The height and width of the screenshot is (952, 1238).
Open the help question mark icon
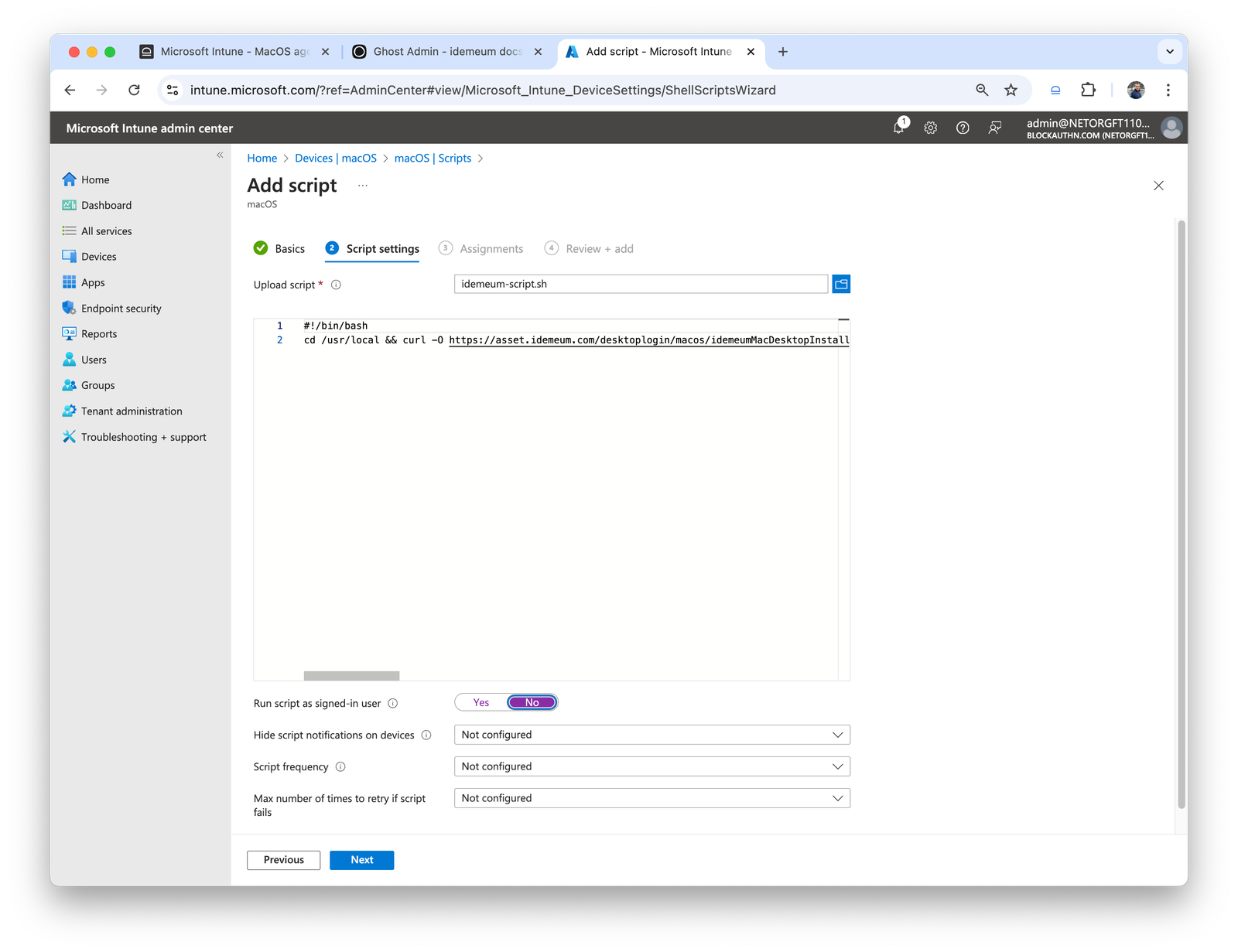coord(963,128)
